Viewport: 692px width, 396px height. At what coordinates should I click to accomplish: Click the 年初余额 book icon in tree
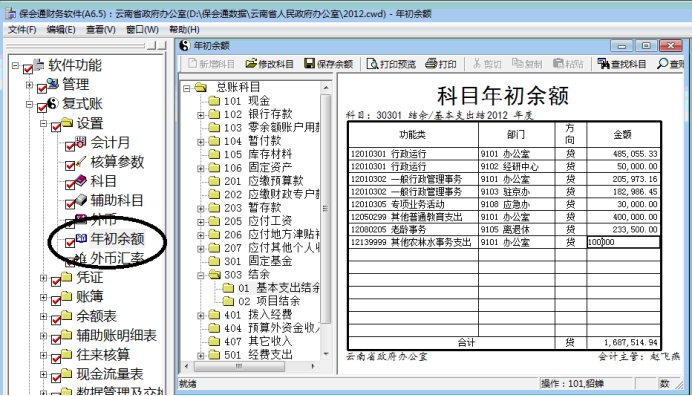pos(81,238)
